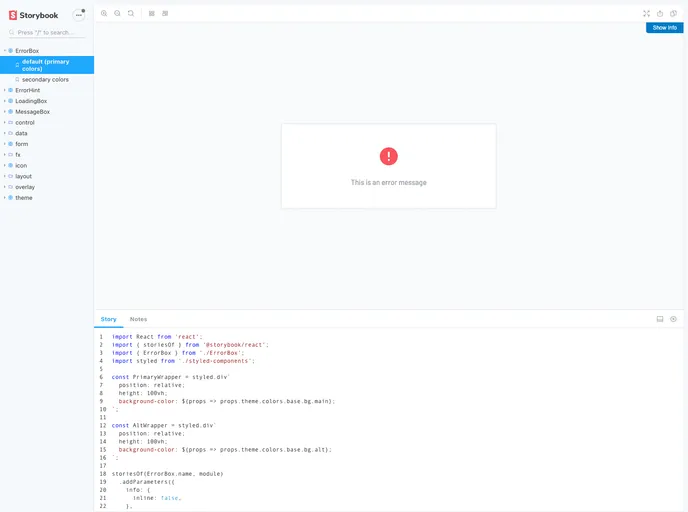This screenshot has width=688, height=512.
Task: Expand the data folder
Action: click(21, 133)
